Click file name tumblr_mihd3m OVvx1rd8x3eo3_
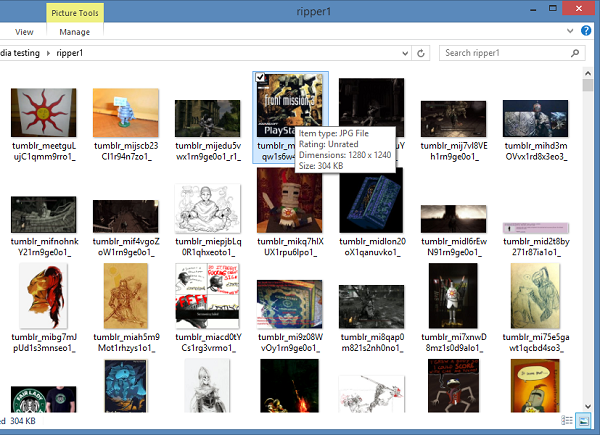The width and height of the screenshot is (600, 435). pyautogui.click(x=536, y=151)
